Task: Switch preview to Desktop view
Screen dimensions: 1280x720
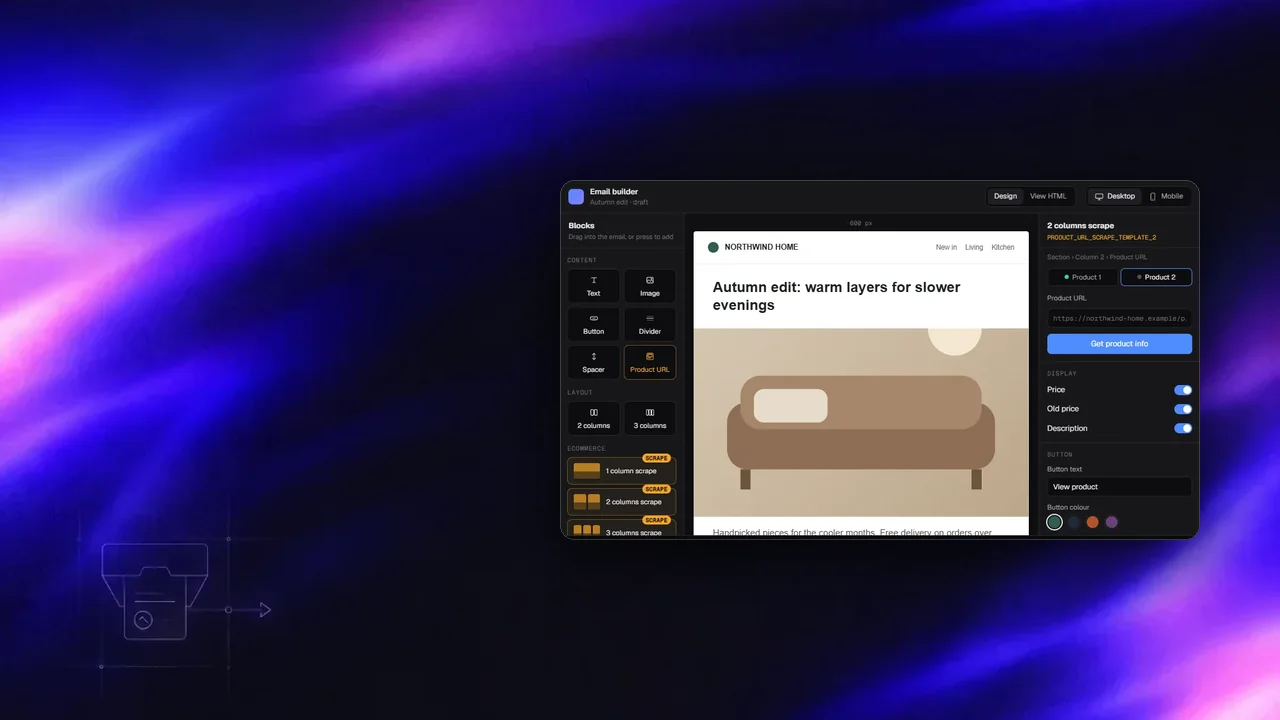Action: pos(1115,196)
